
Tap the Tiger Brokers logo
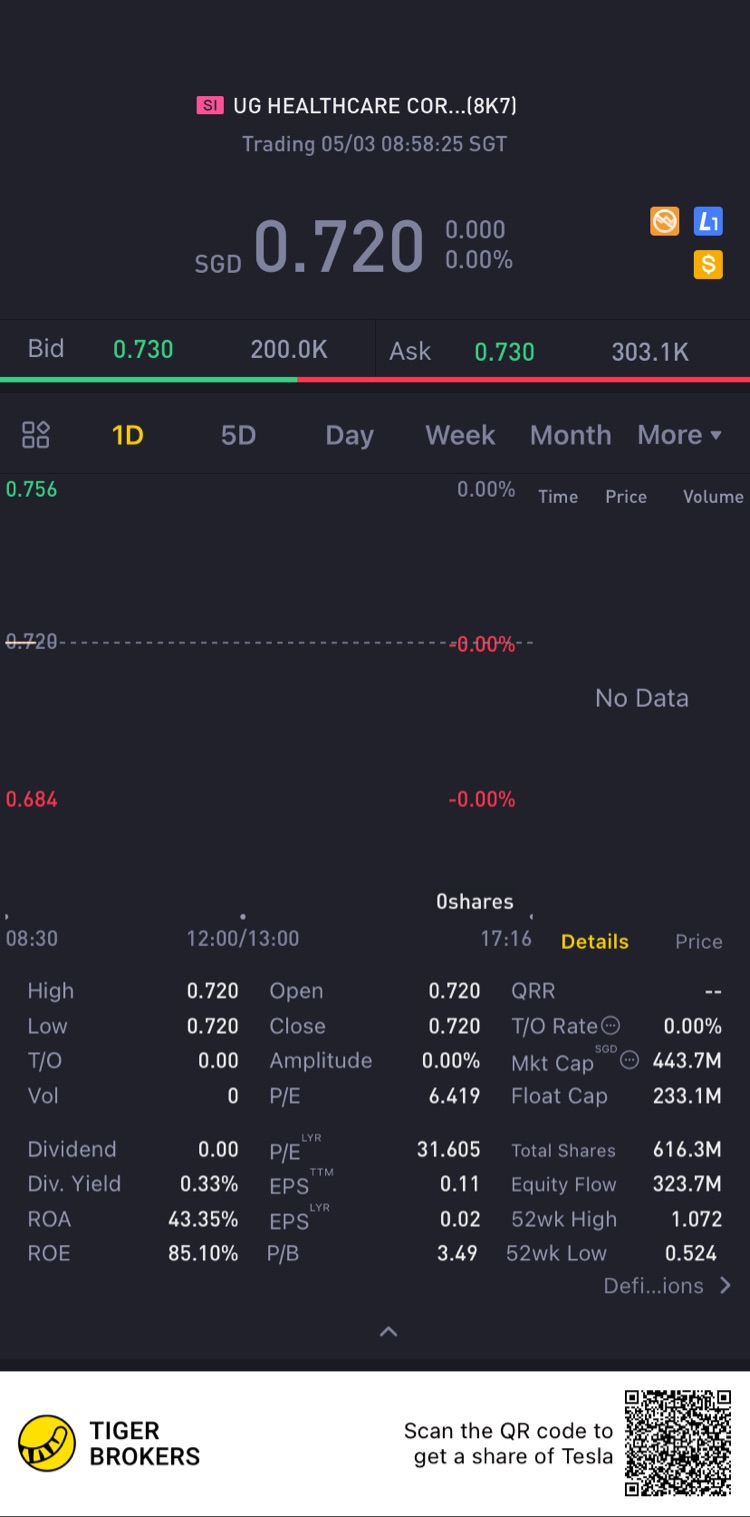[47, 1443]
